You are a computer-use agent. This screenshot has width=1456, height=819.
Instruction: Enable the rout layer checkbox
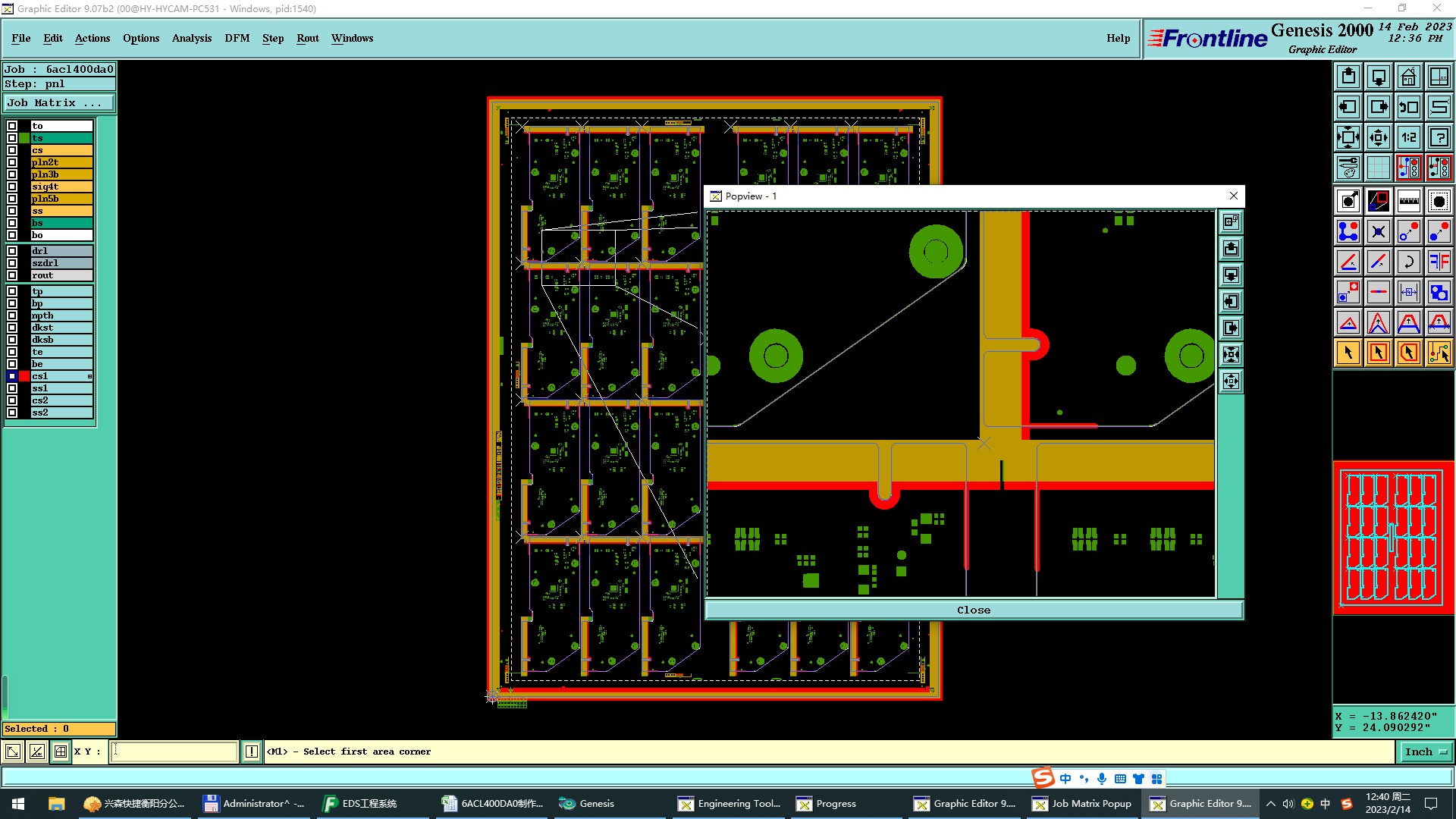pyautogui.click(x=12, y=275)
